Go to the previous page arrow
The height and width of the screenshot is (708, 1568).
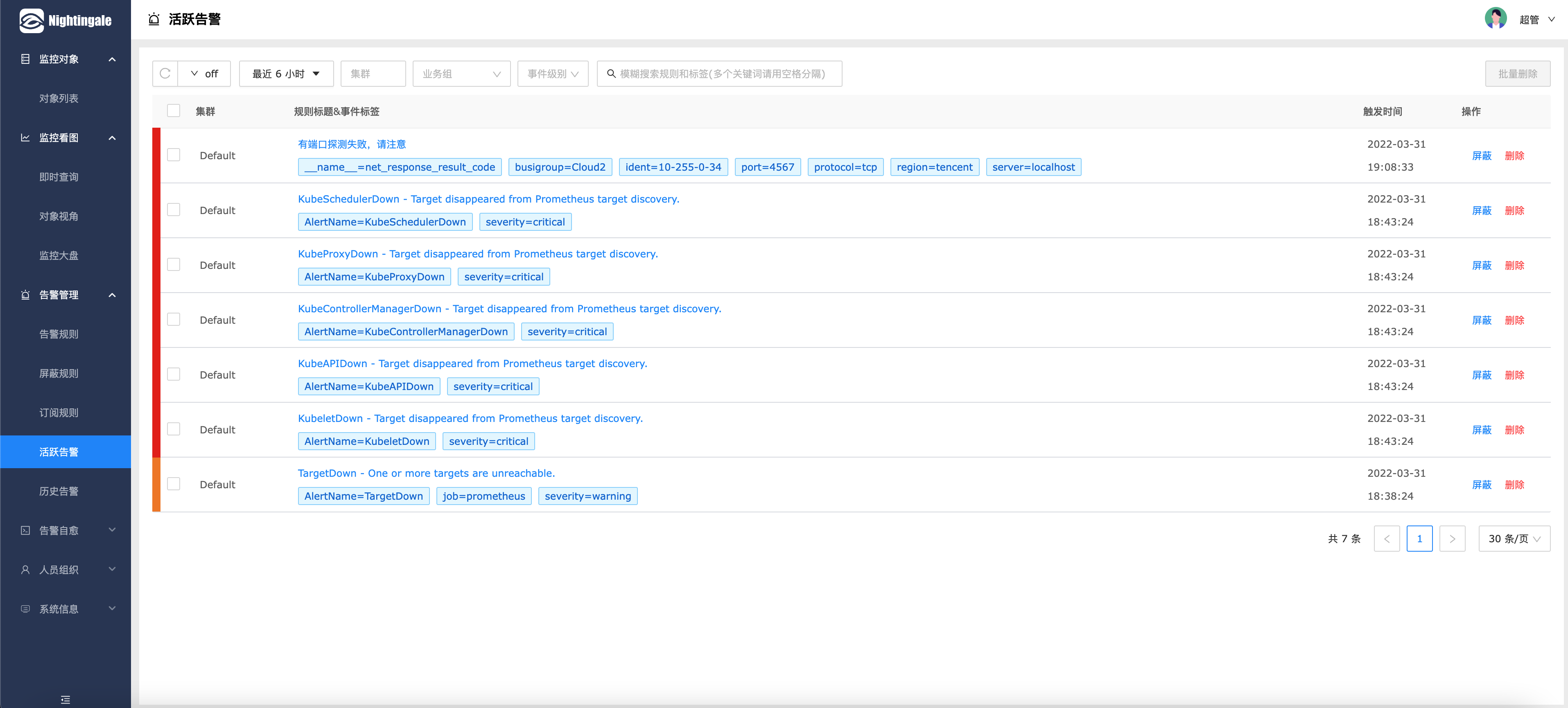[x=1387, y=539]
